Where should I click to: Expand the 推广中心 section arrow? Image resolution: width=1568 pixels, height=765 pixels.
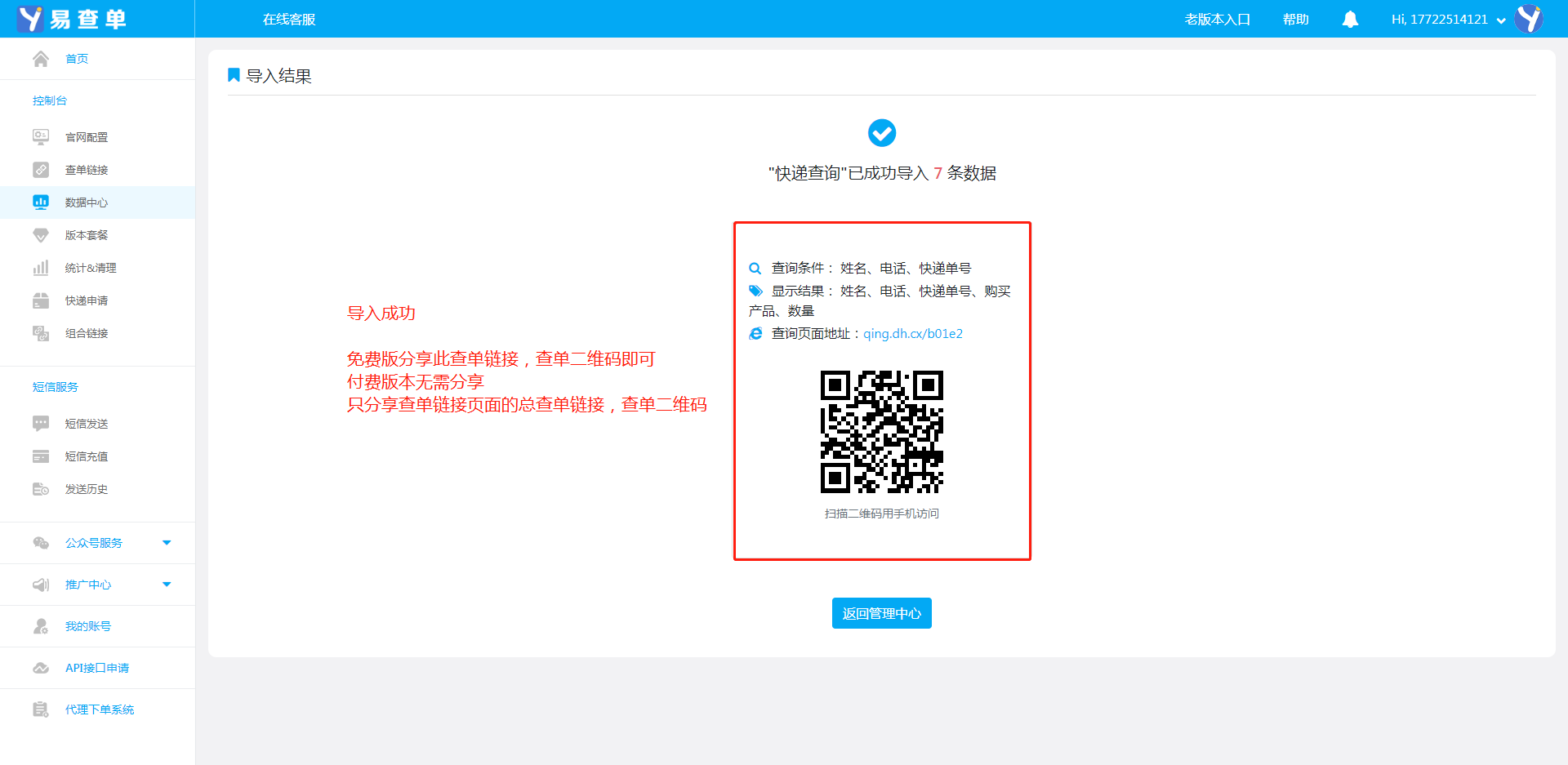[x=167, y=585]
